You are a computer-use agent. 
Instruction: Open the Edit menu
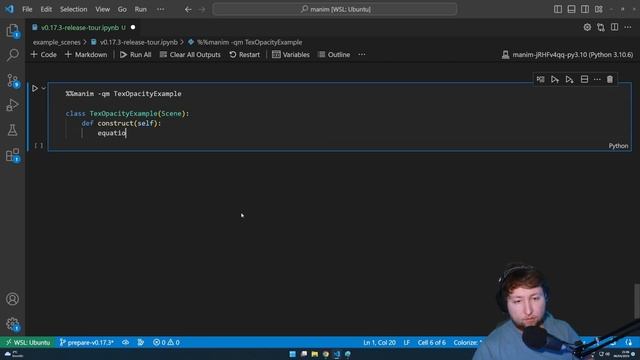(x=46, y=9)
